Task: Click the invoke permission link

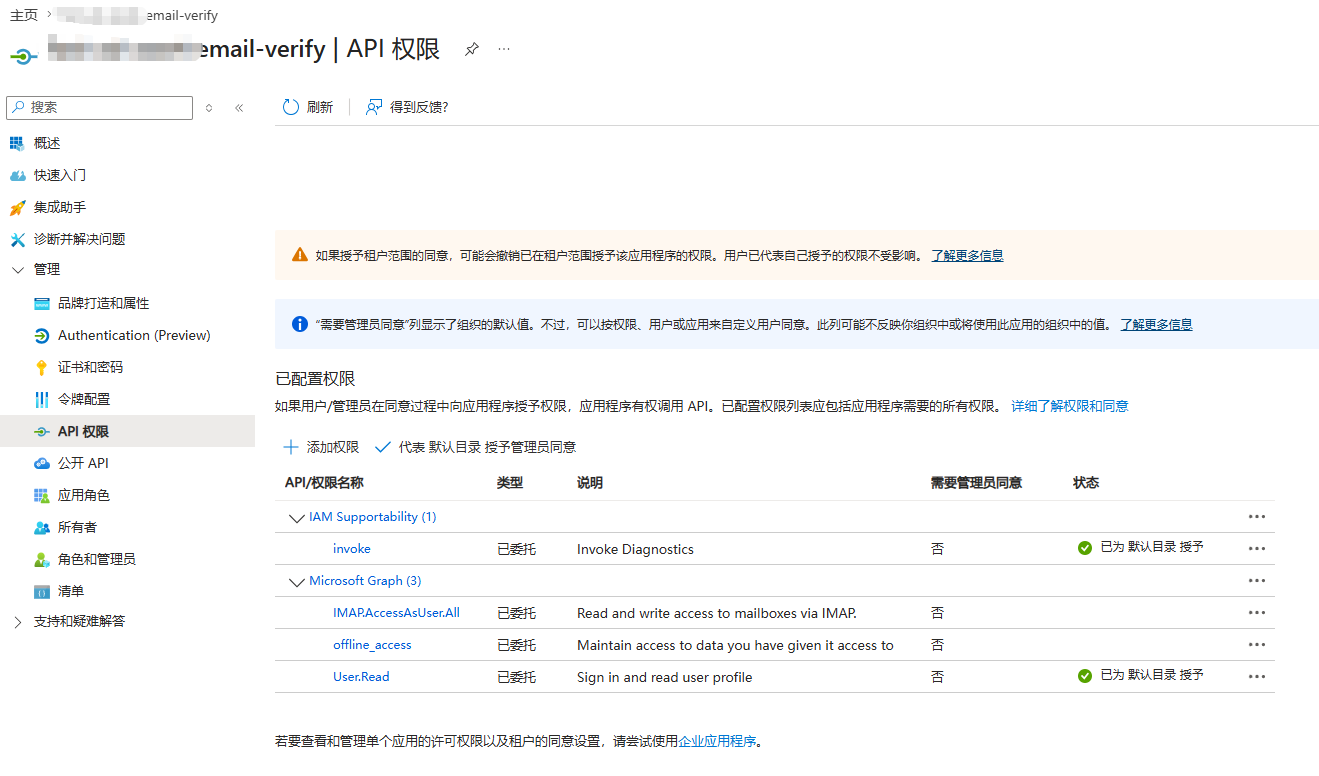Action: point(352,548)
